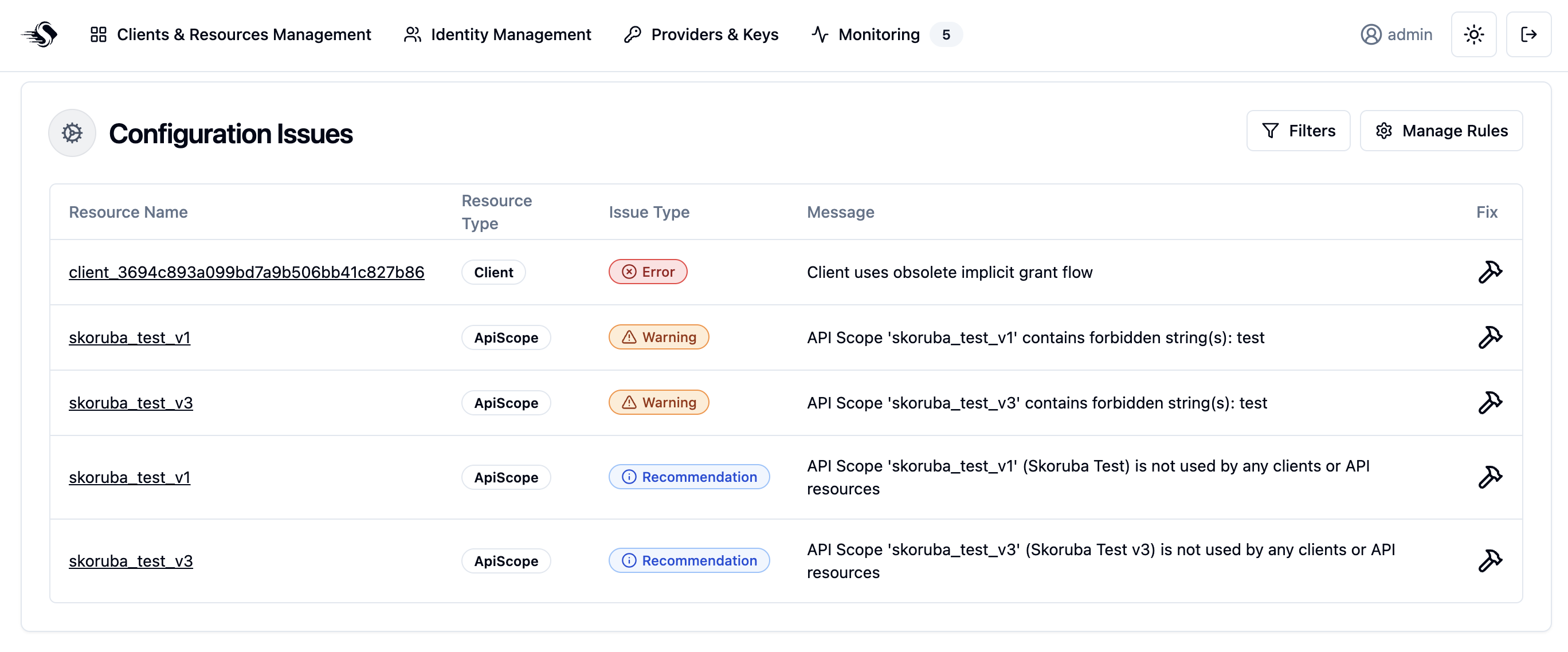Open the Monitoring menu
Image resolution: width=1568 pixels, height=652 pixels.
(885, 34)
